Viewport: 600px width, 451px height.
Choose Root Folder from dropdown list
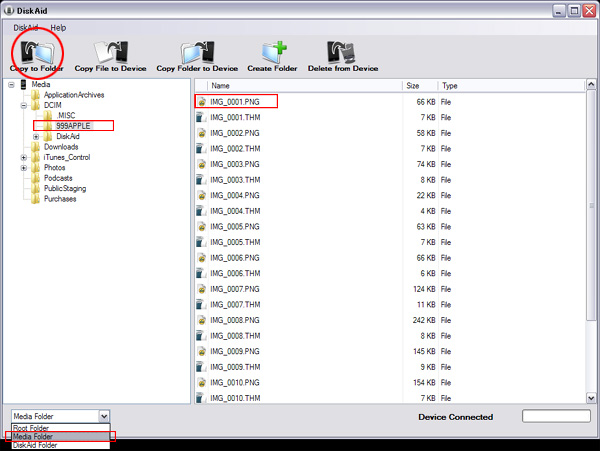(61, 428)
